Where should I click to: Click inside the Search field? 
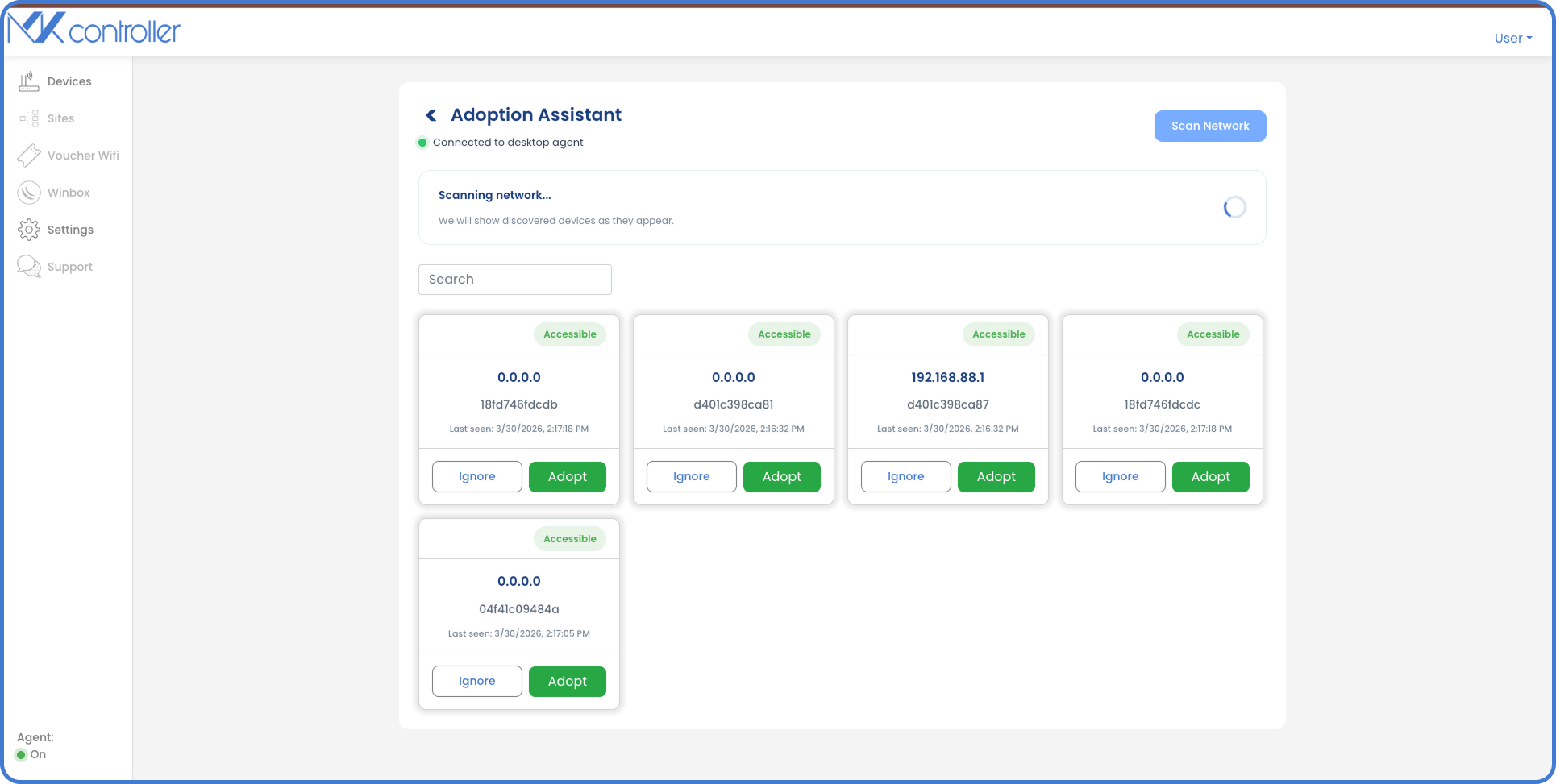514,279
